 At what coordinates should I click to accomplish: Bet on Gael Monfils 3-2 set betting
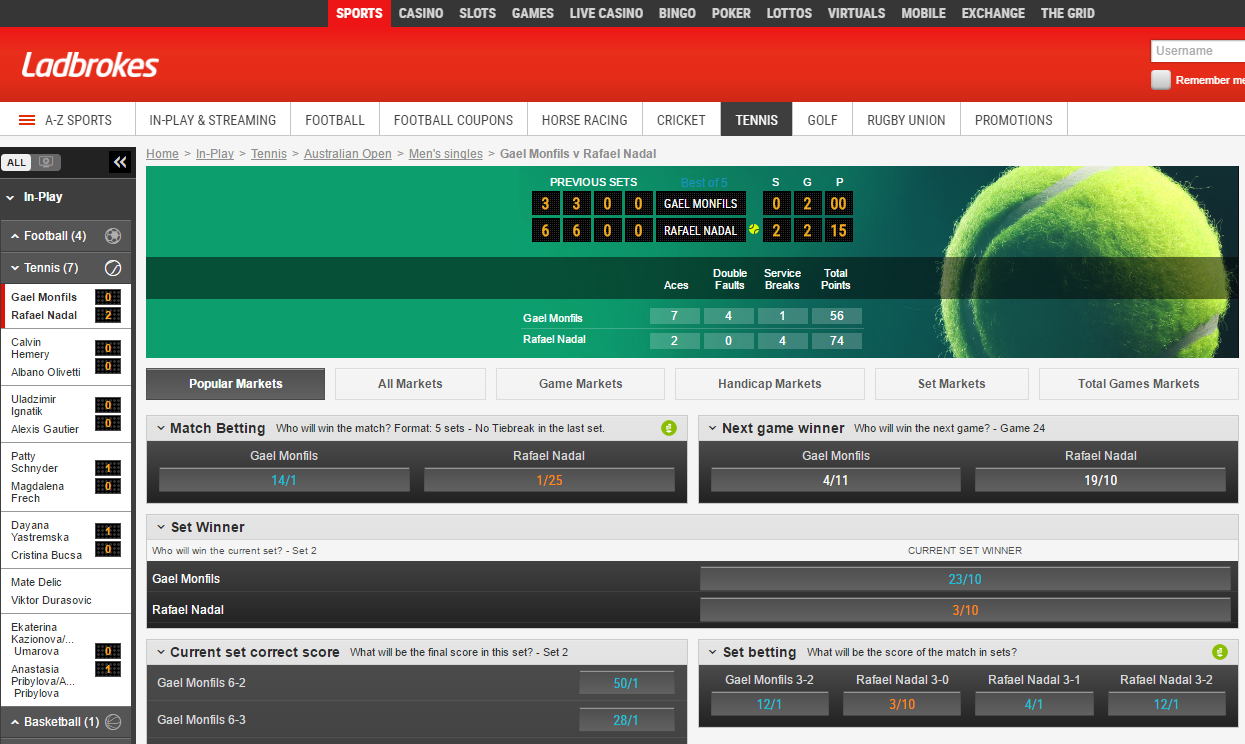pos(770,704)
